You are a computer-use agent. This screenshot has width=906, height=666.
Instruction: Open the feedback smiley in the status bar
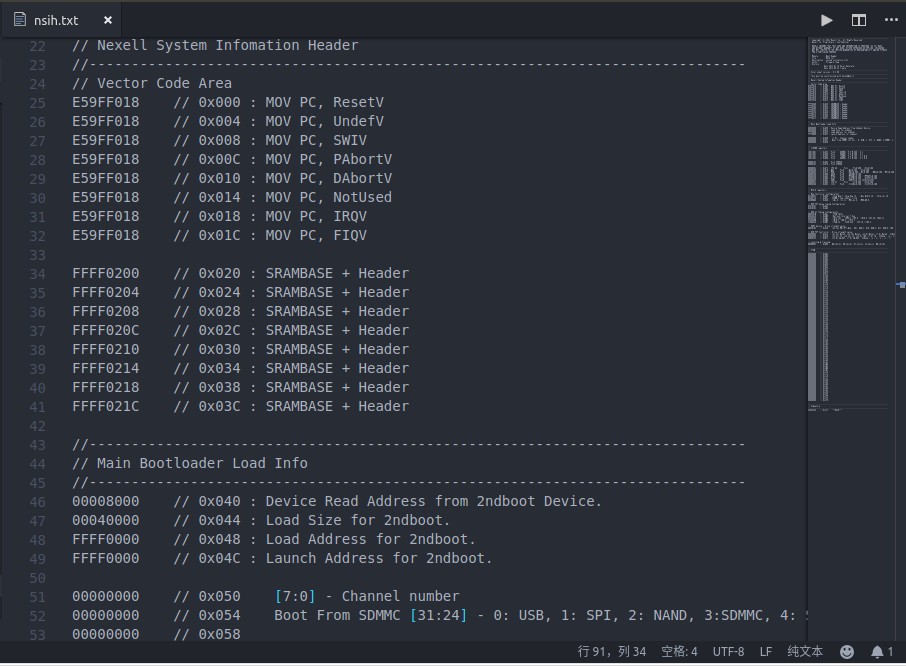(846, 652)
